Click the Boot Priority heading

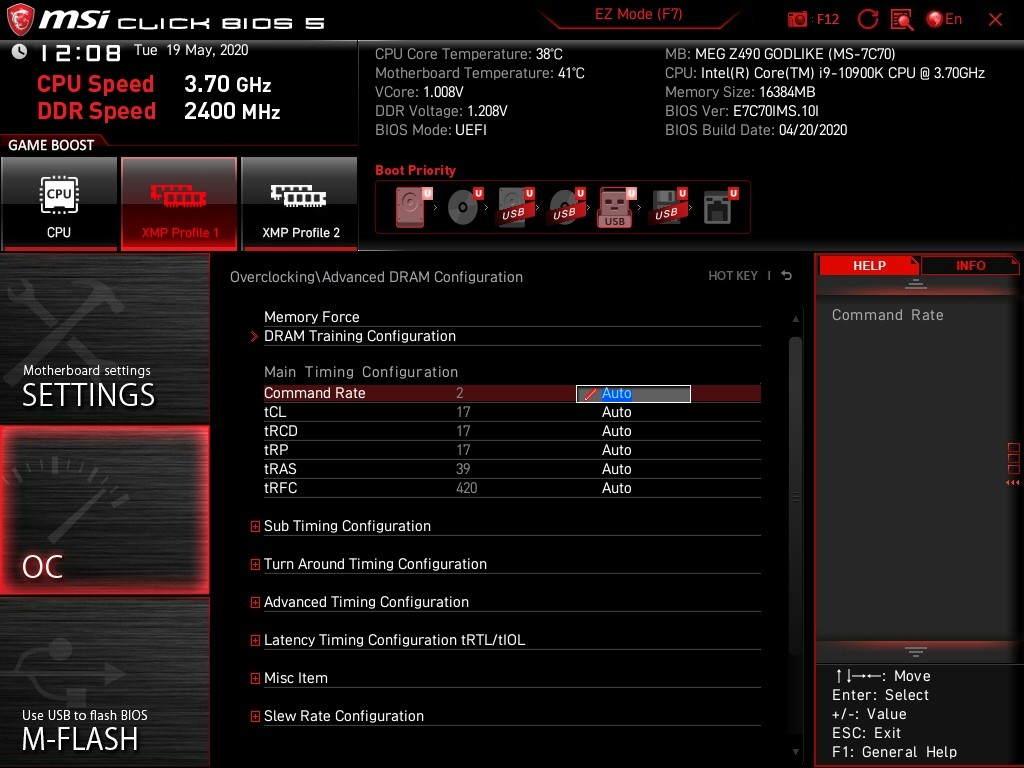(415, 170)
